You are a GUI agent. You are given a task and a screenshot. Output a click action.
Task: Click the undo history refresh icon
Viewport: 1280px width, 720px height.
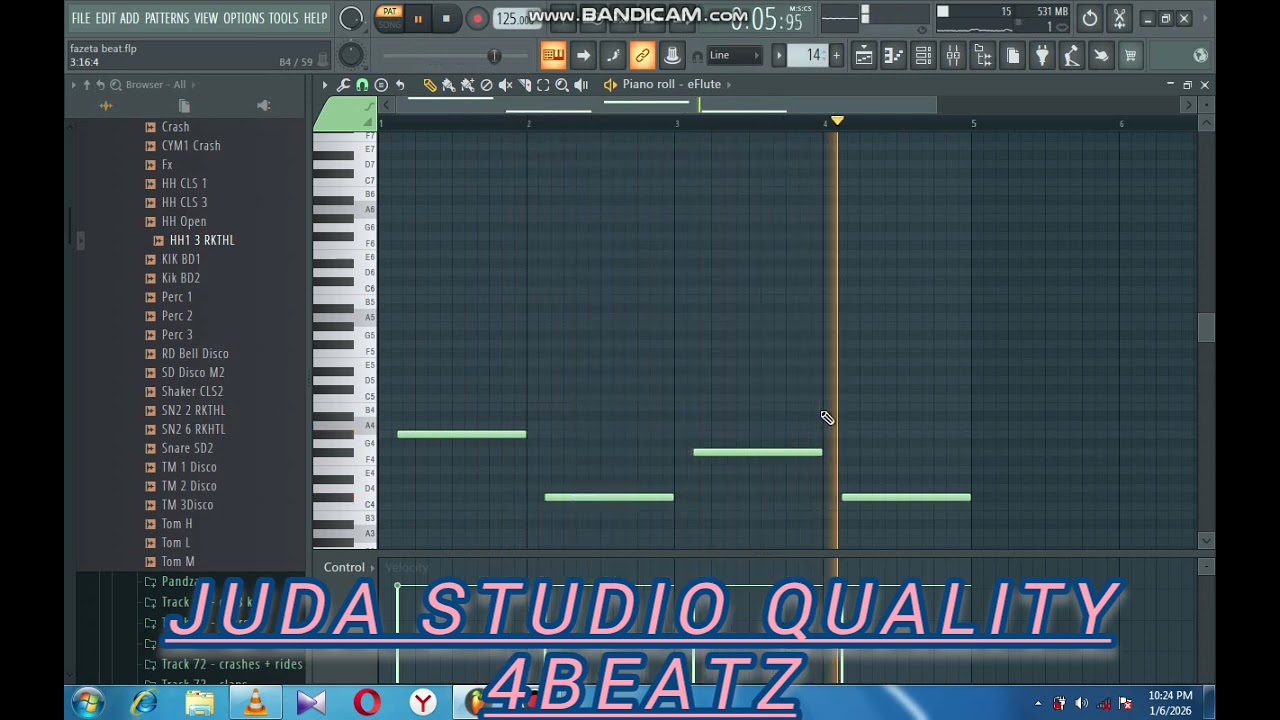click(1090, 18)
